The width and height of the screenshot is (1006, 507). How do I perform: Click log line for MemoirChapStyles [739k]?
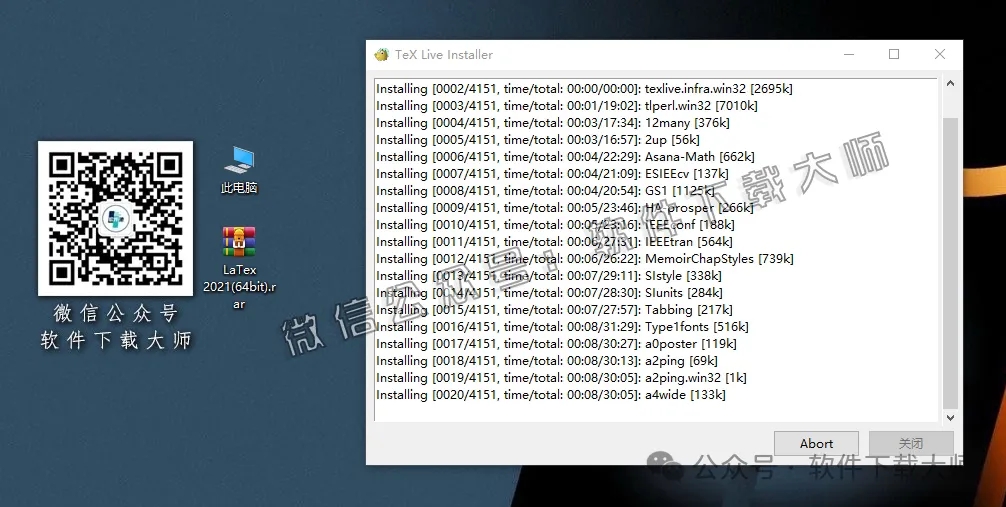[x=584, y=259]
